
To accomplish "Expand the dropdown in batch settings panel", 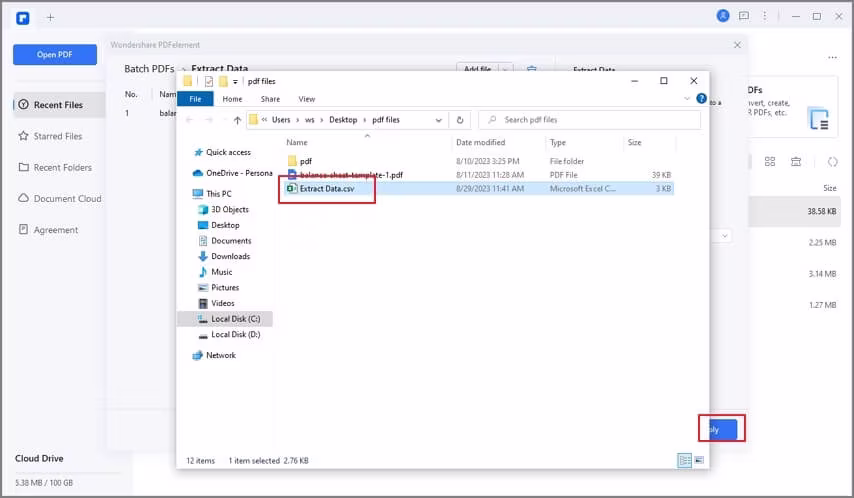I will (x=724, y=236).
